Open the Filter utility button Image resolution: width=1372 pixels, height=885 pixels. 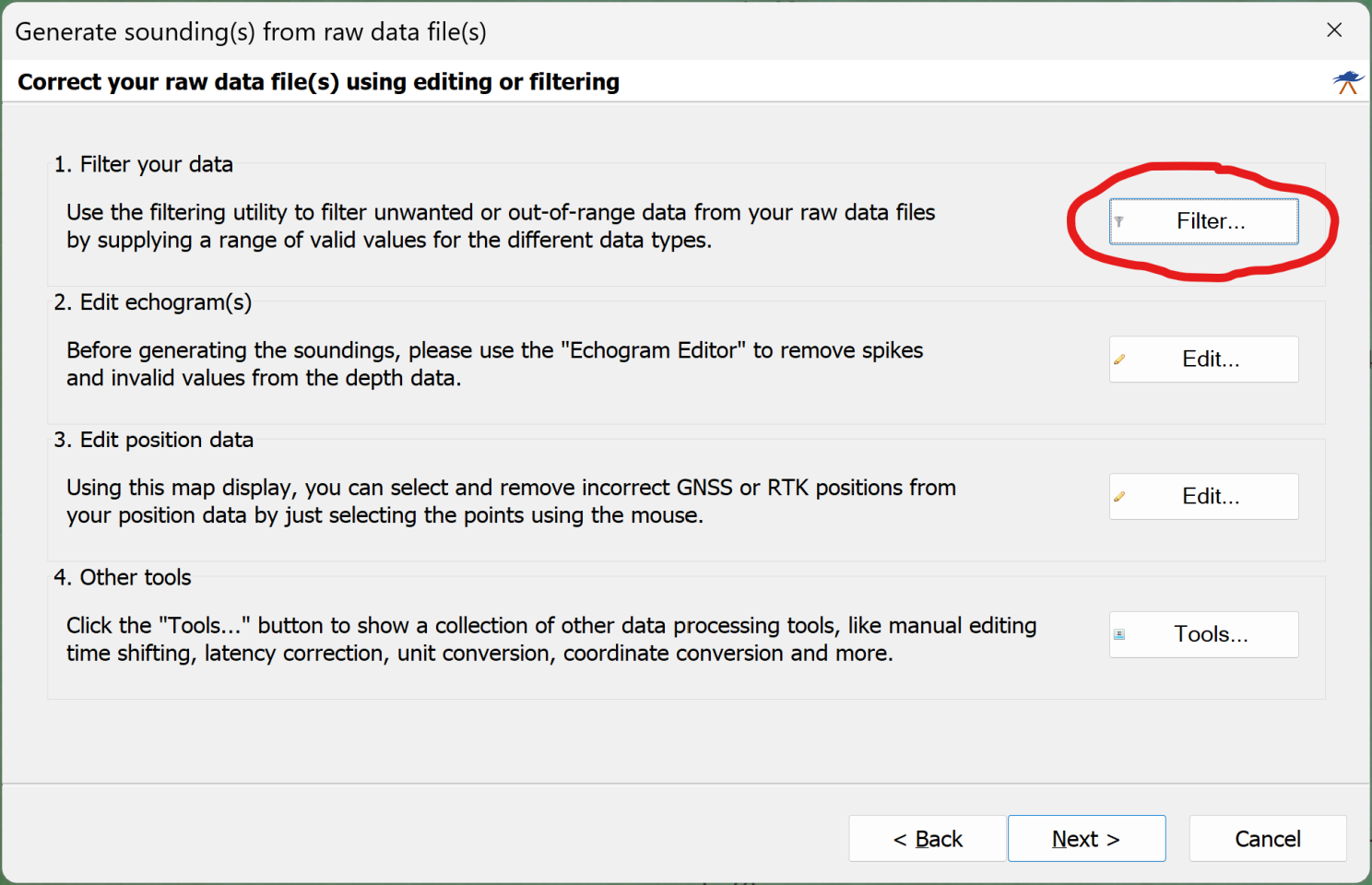click(1203, 221)
